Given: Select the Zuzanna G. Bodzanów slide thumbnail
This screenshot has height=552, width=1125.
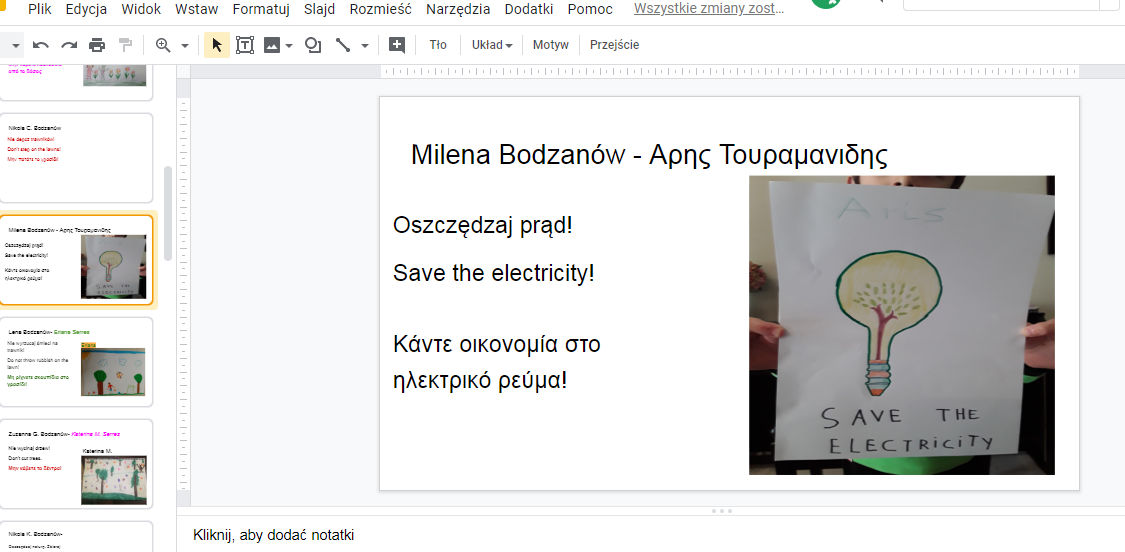Looking at the screenshot, I should tap(76, 464).
